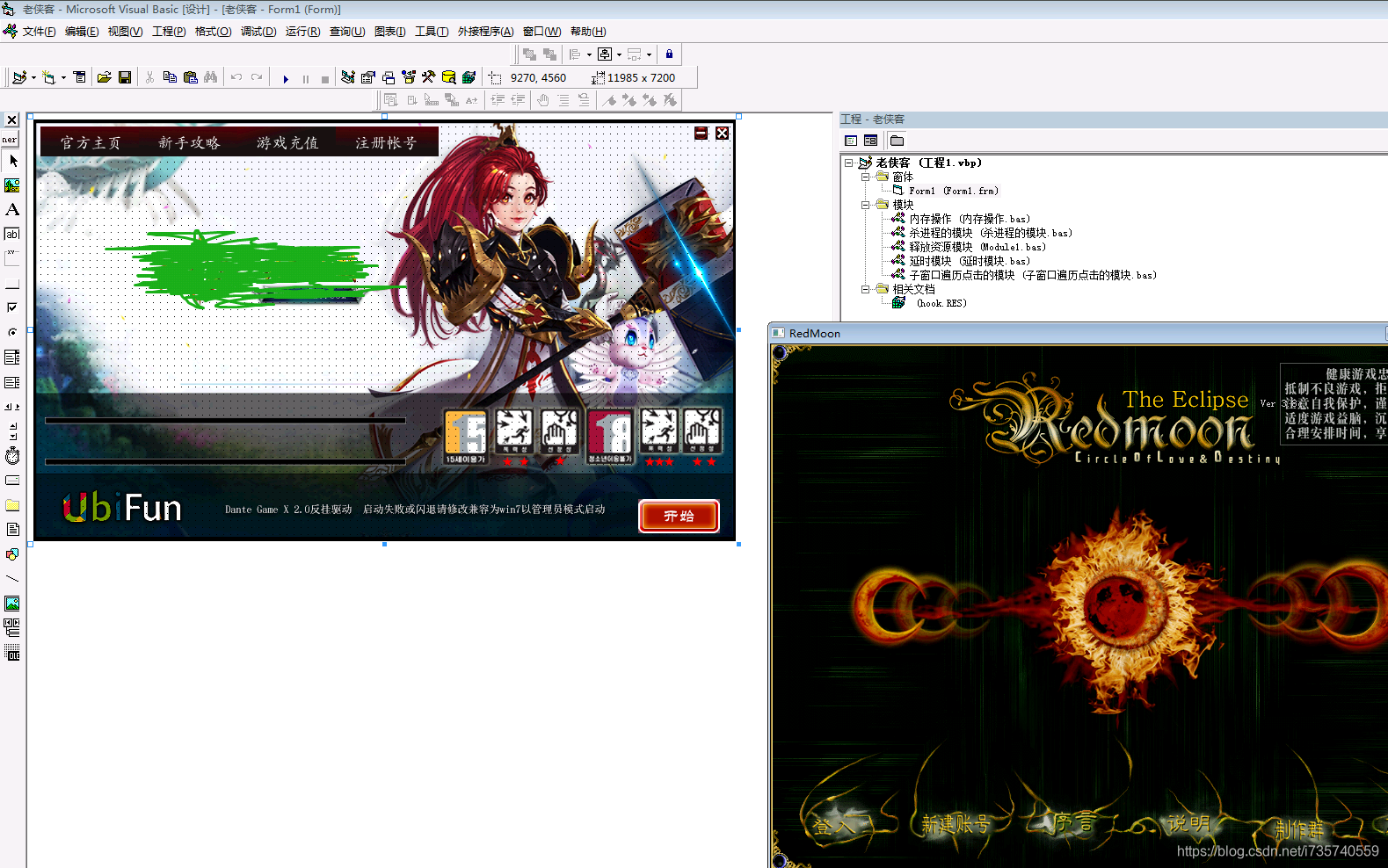
Task: Select the Pointer tool in the toolbox
Action: (12, 161)
